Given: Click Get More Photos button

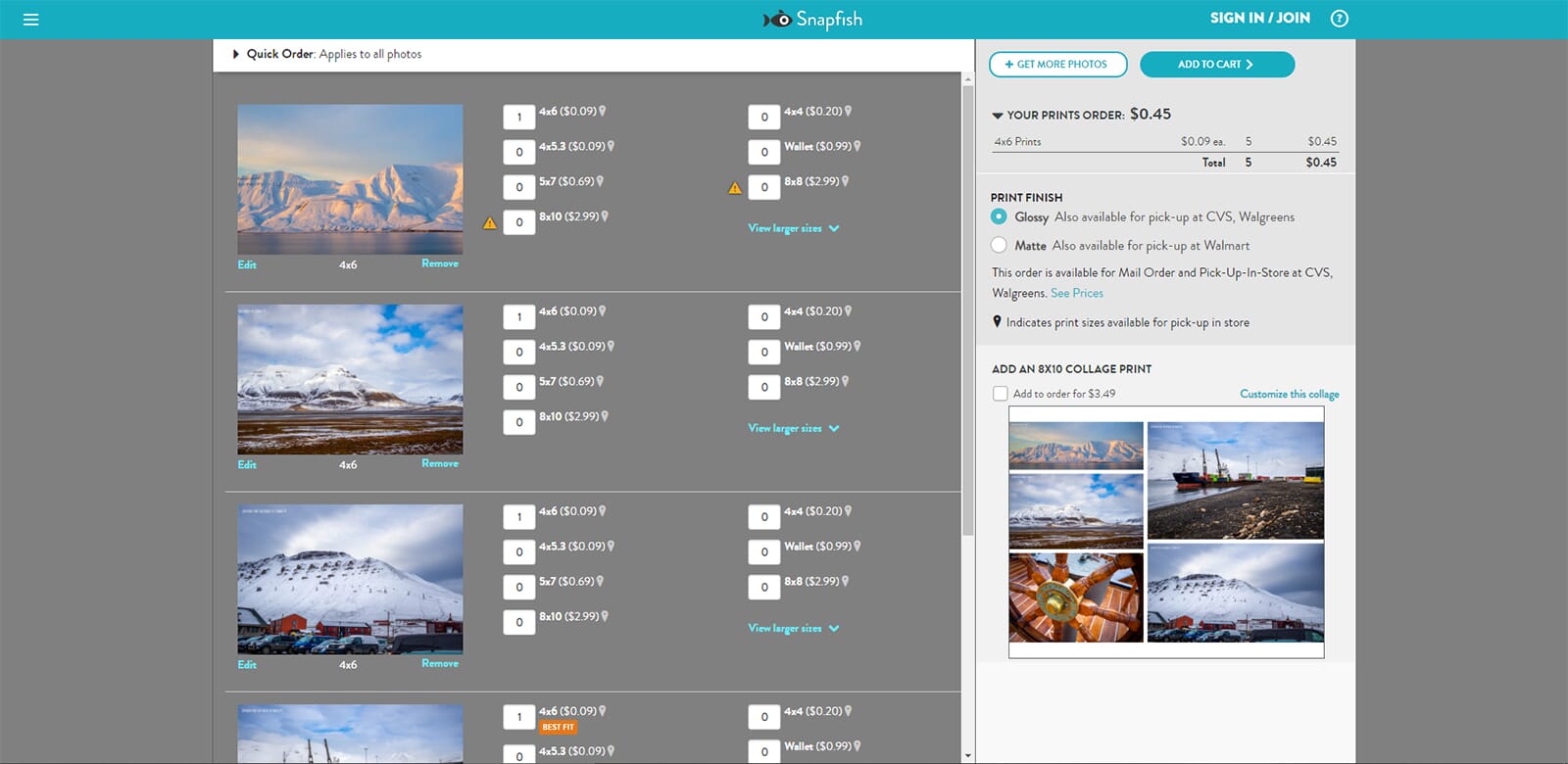Looking at the screenshot, I should [1057, 65].
